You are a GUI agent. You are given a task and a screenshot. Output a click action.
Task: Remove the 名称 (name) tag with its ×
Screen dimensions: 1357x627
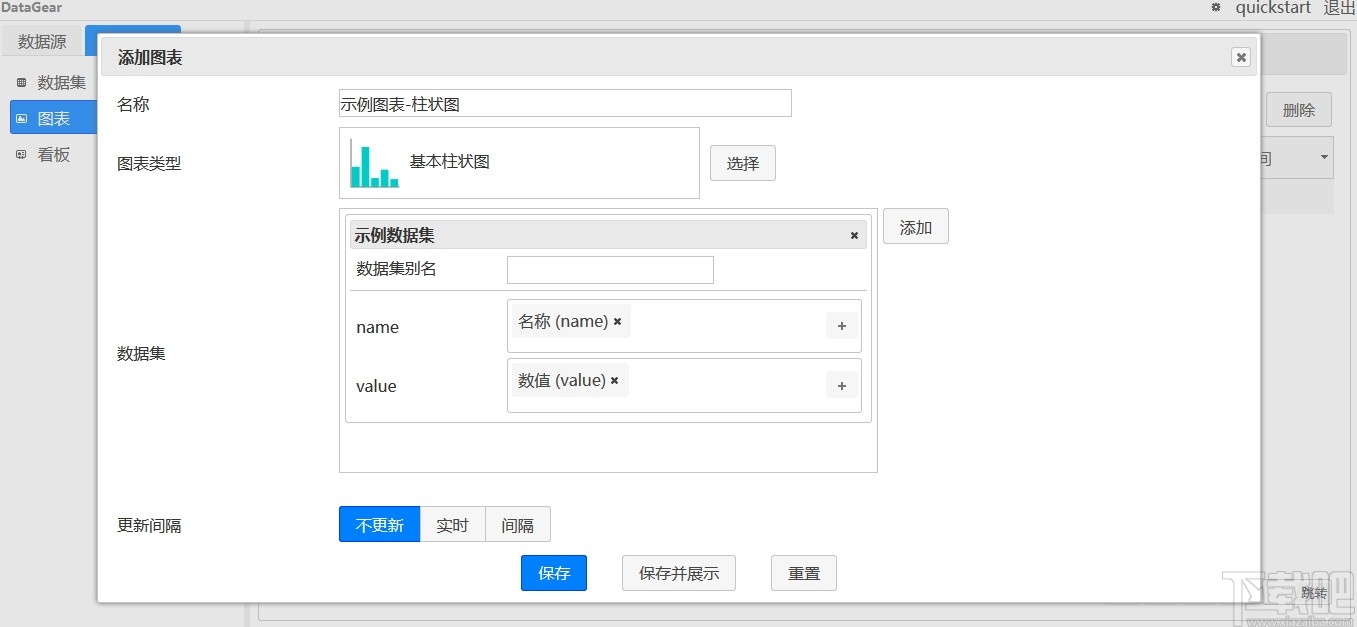617,321
